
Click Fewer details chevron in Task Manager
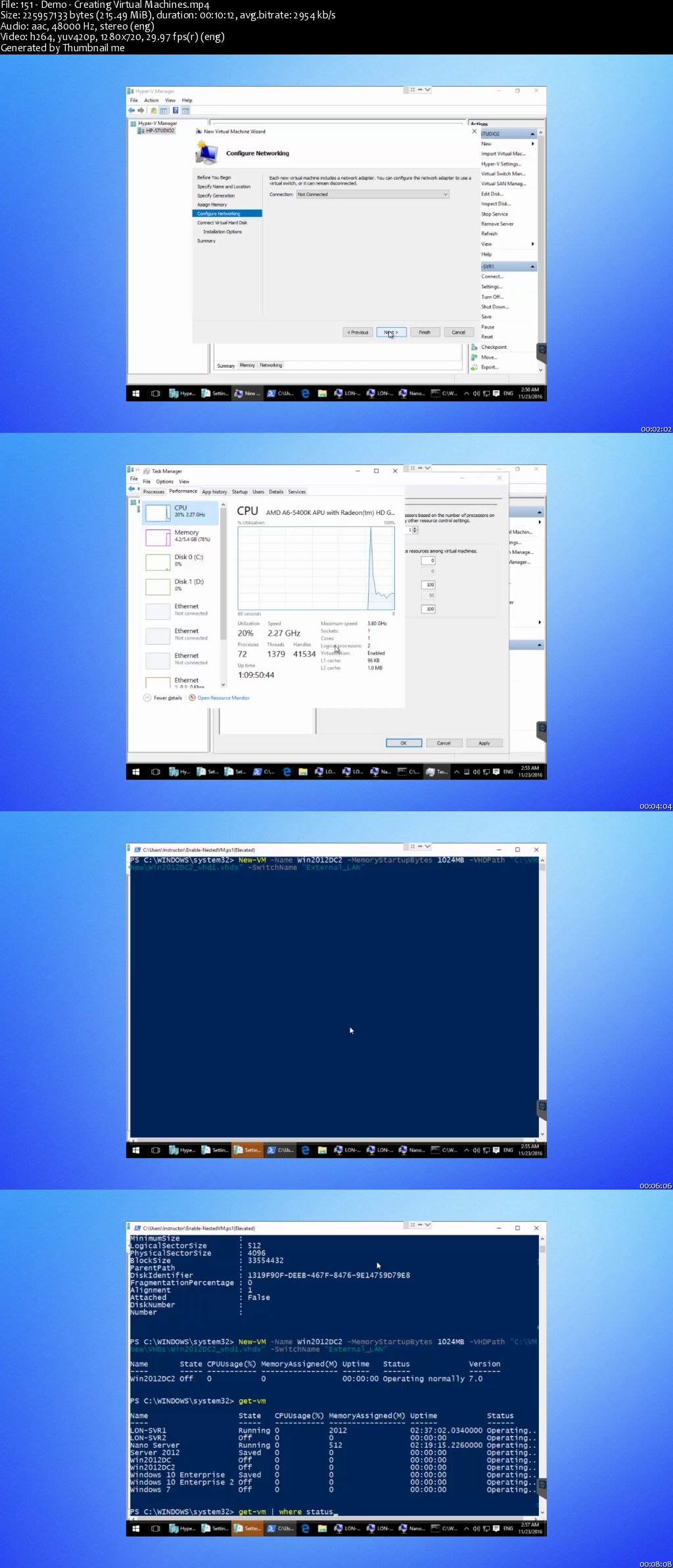coord(147,698)
